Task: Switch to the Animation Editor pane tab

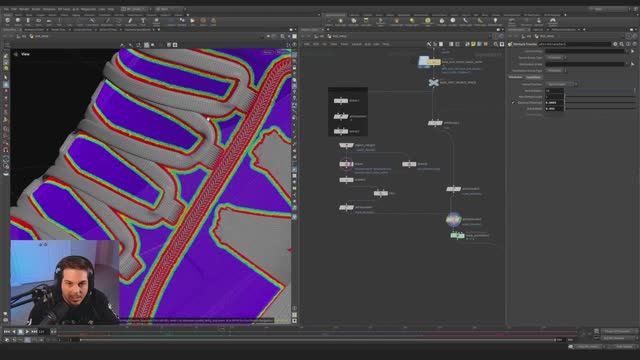Action: click(34, 30)
